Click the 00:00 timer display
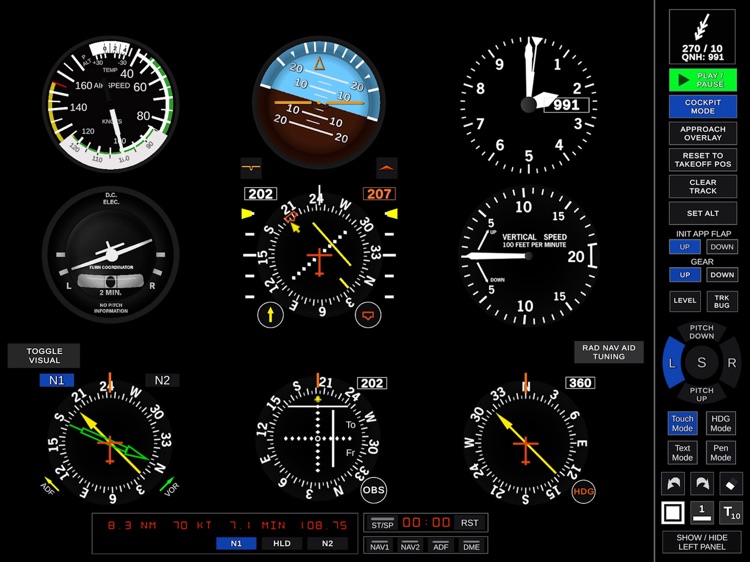The height and width of the screenshot is (562, 750). (x=426, y=523)
